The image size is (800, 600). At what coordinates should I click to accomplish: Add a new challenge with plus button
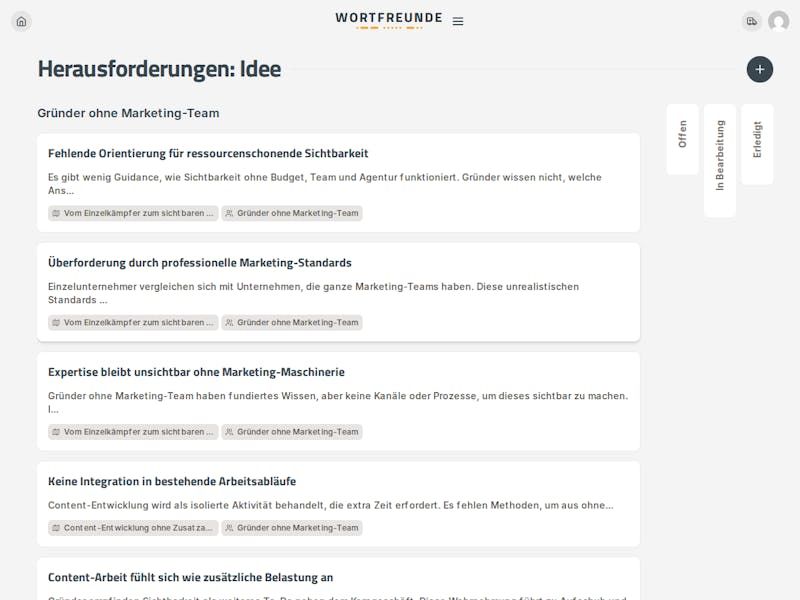tap(760, 69)
